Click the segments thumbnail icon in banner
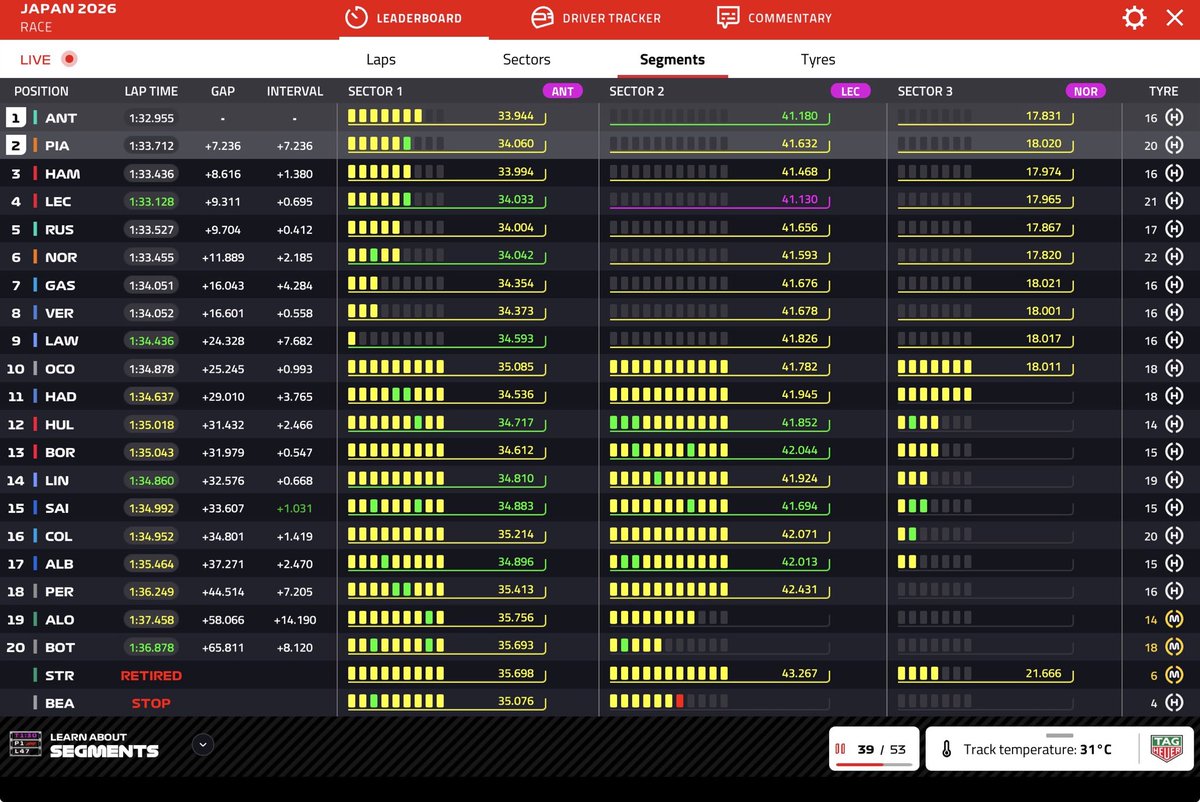Viewport: 1200px width, 802px height. (x=25, y=744)
